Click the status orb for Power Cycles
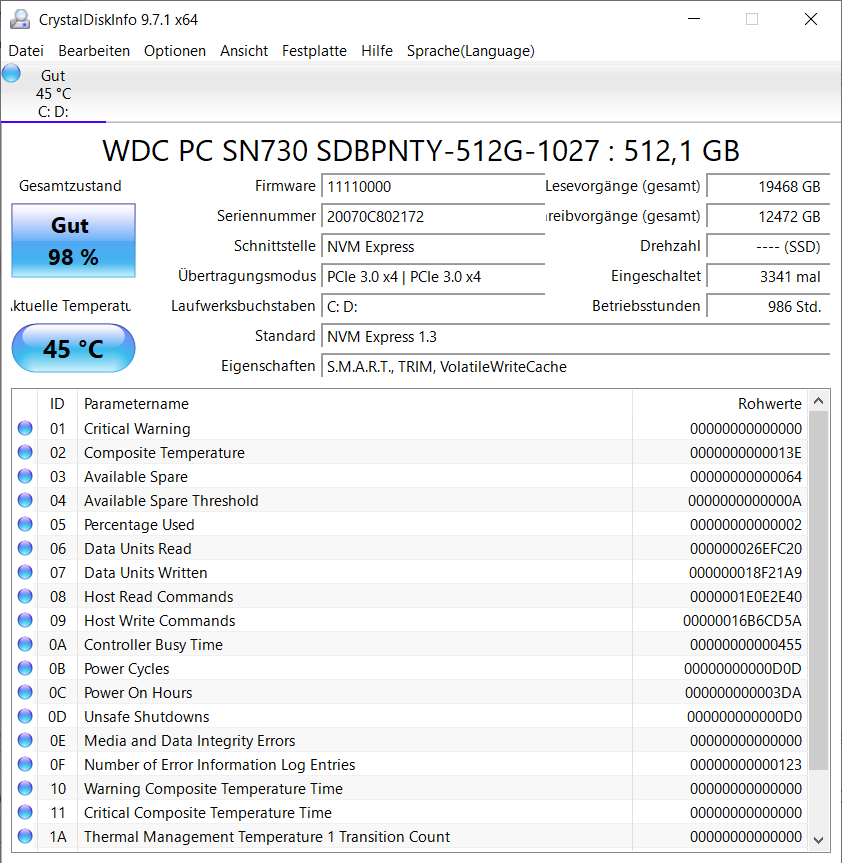842x863 pixels. tap(25, 668)
